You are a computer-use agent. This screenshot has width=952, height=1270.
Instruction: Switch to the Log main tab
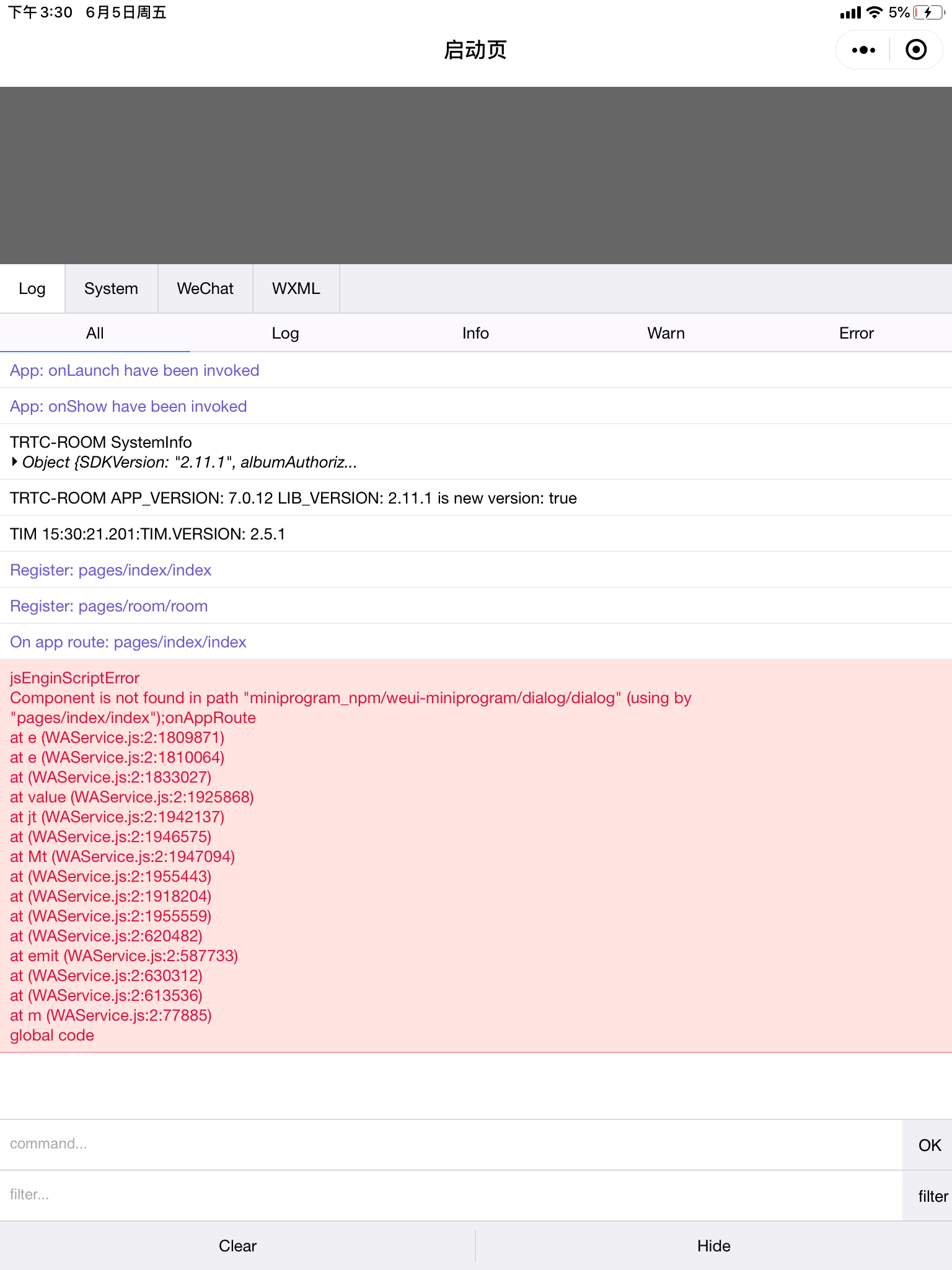[32, 288]
